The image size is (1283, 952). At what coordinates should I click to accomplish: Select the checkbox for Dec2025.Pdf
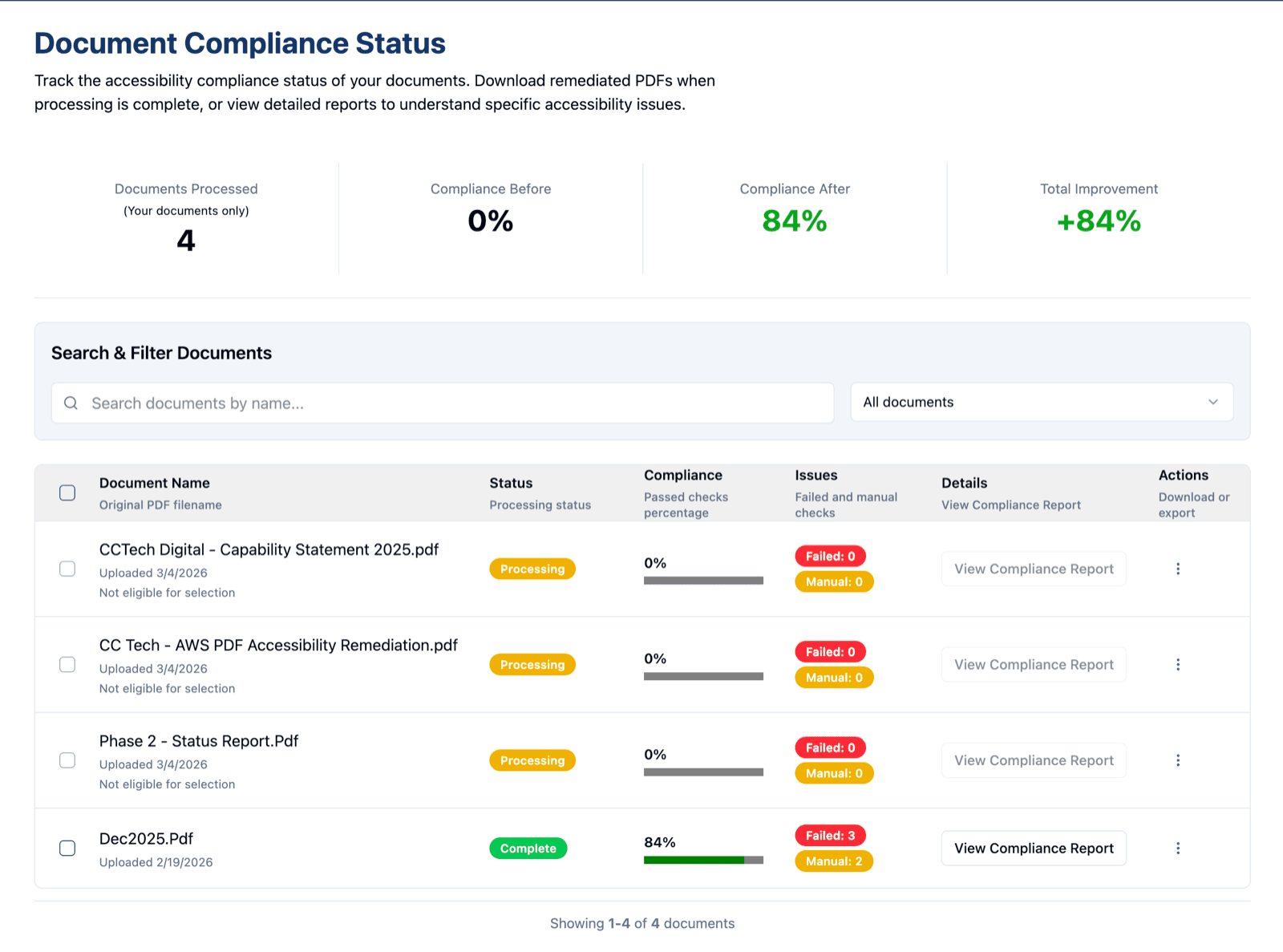(67, 848)
